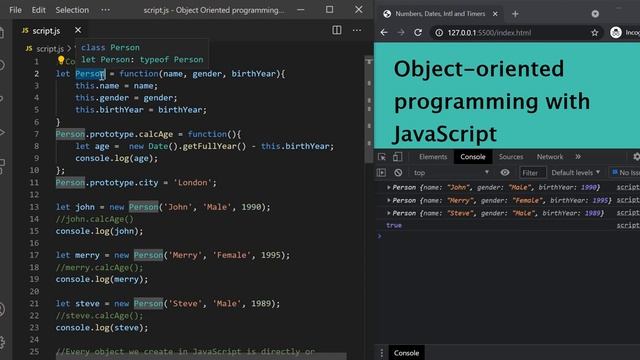Screen dimensions: 640x360
Task: Expand the Person object for Merry
Action: [389, 200]
